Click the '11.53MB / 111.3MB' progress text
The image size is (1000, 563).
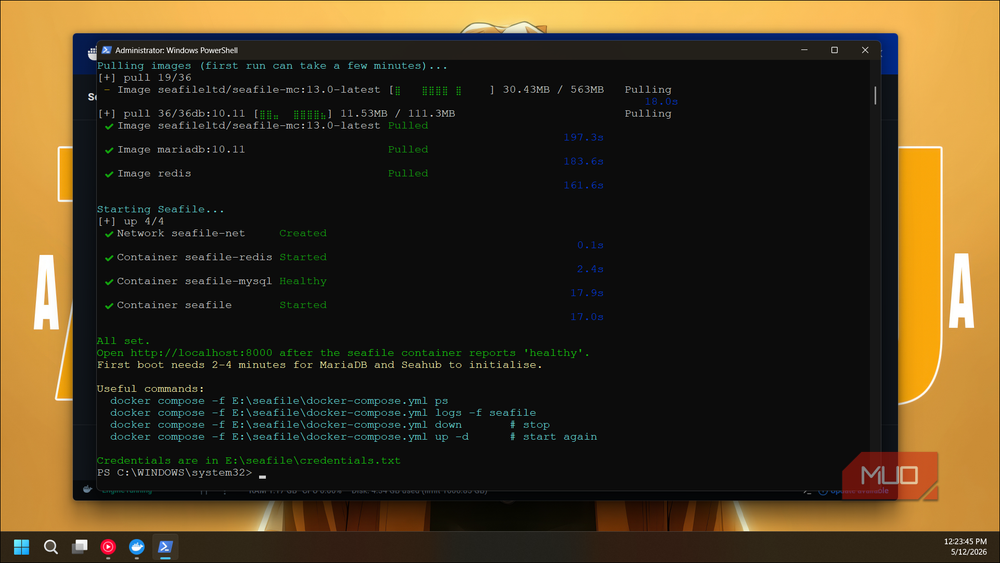397,113
